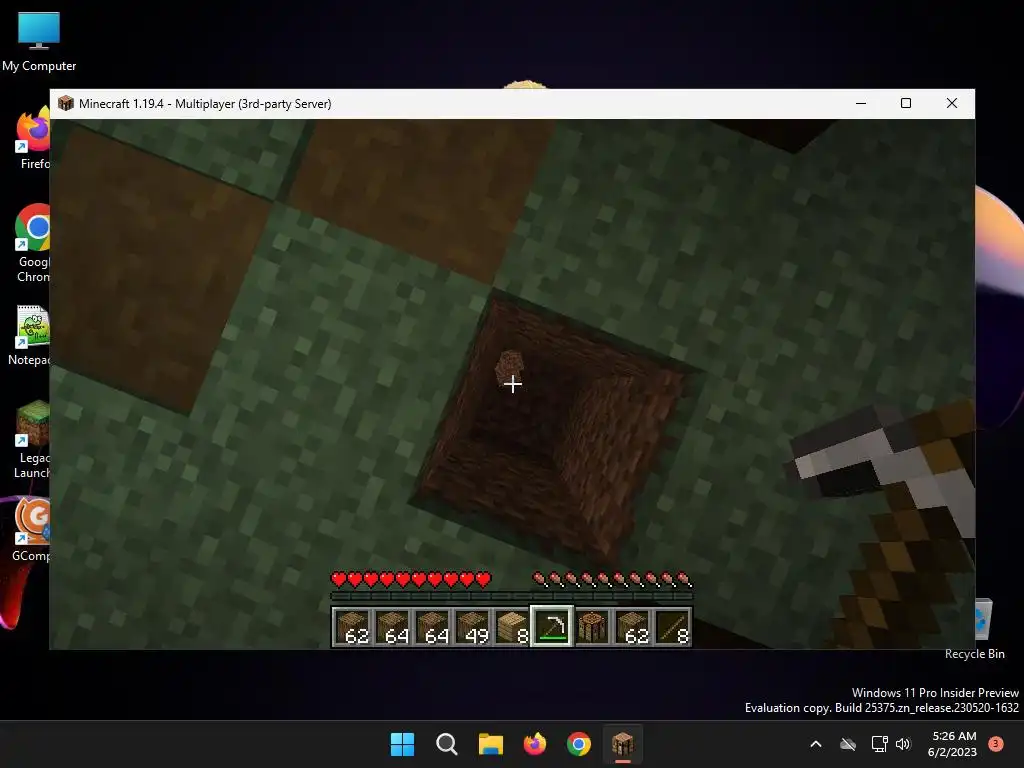The width and height of the screenshot is (1024, 768).
Task: Select the 64-log stack beside the 49 stack
Action: pos(432,626)
